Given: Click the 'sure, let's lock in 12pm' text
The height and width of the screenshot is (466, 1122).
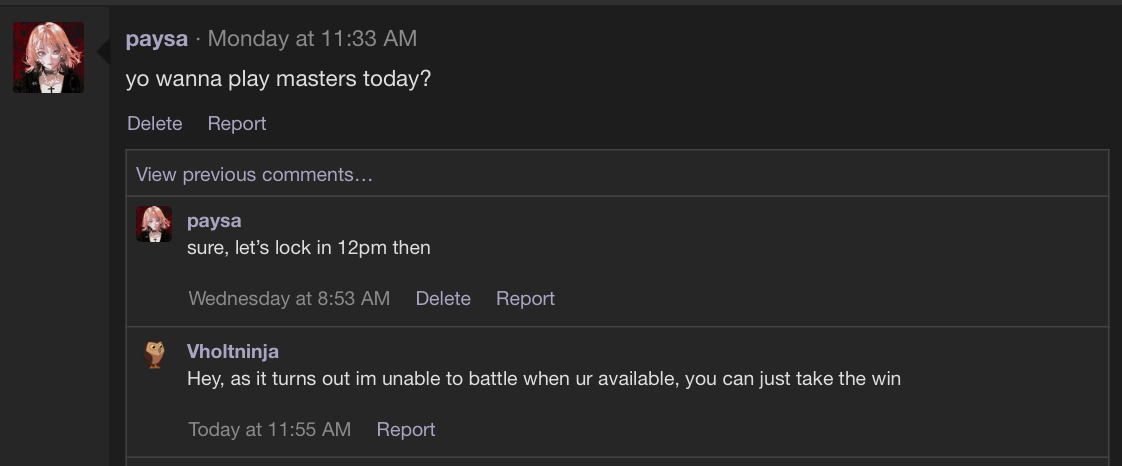Looking at the screenshot, I should (x=308, y=248).
